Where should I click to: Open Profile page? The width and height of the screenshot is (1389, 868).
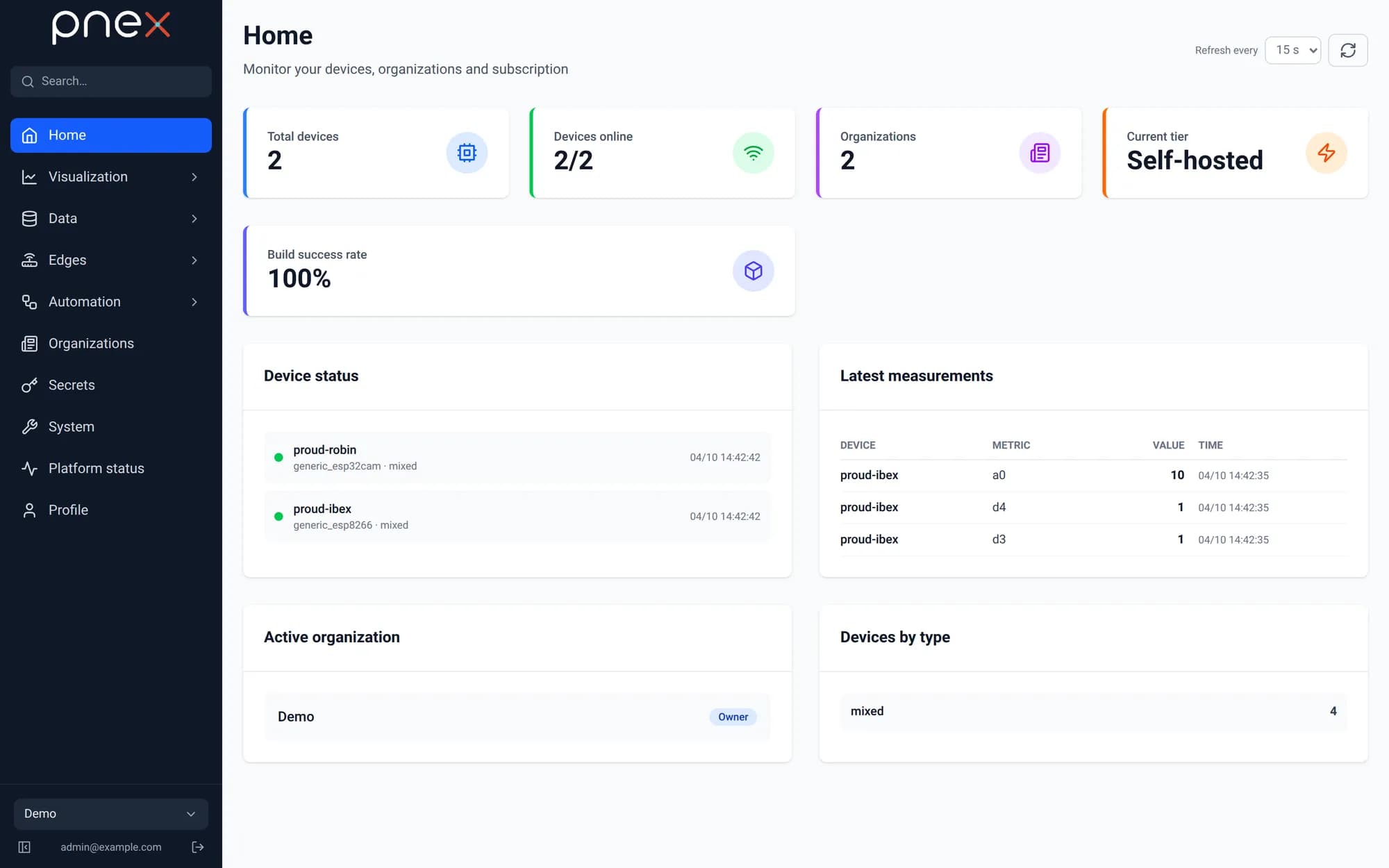[111, 510]
